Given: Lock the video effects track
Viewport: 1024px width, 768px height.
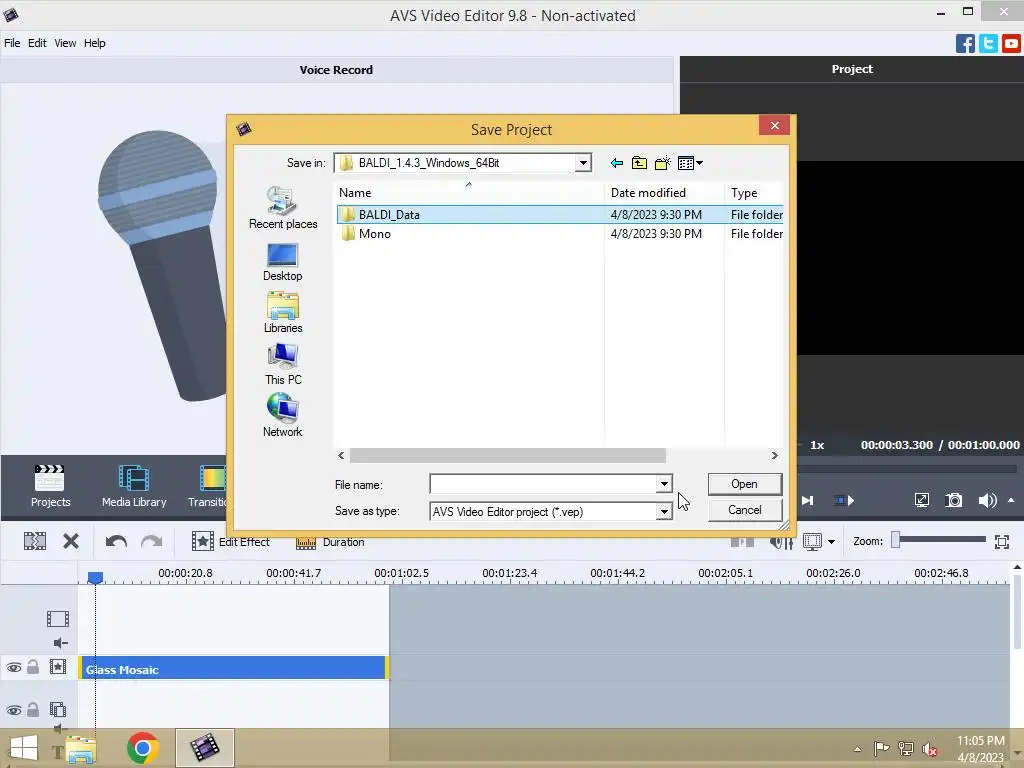Looking at the screenshot, I should point(33,667).
